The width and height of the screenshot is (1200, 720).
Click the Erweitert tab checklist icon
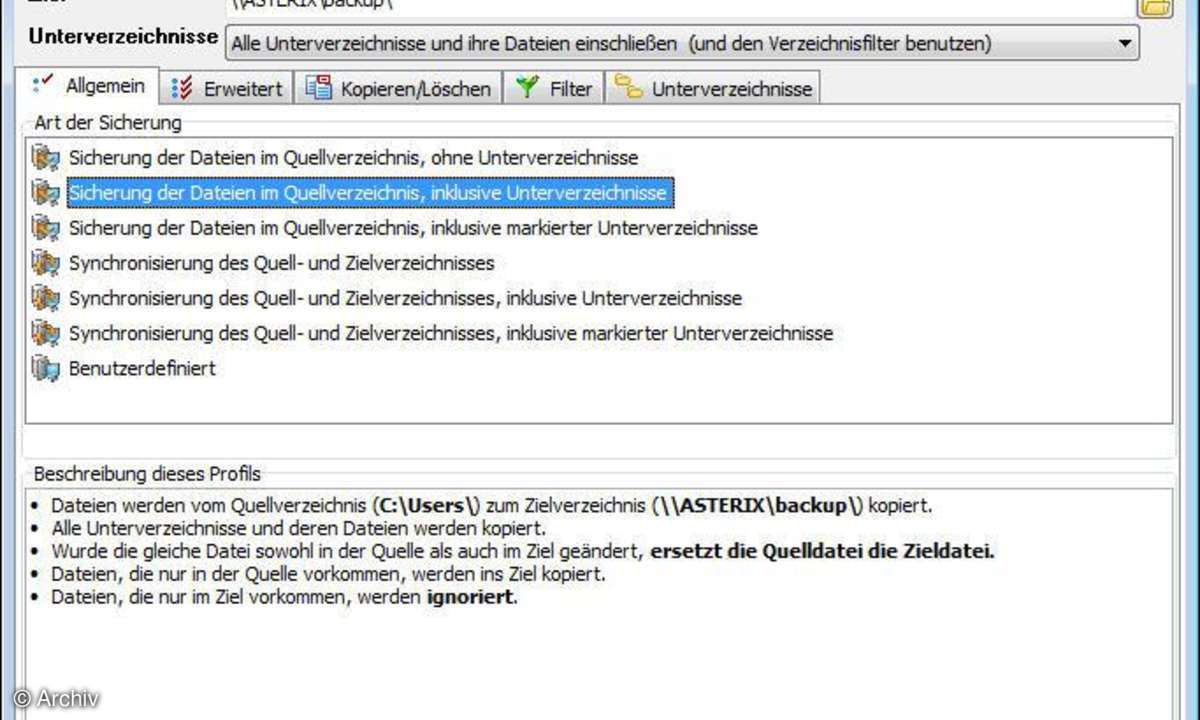point(182,88)
